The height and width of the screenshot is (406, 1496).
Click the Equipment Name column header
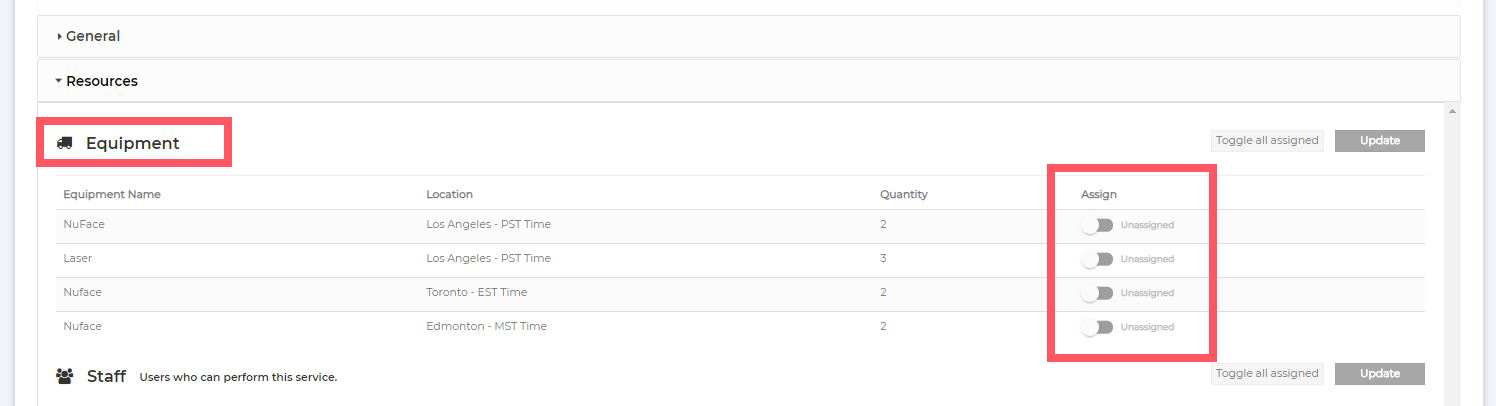pyautogui.click(x=112, y=194)
